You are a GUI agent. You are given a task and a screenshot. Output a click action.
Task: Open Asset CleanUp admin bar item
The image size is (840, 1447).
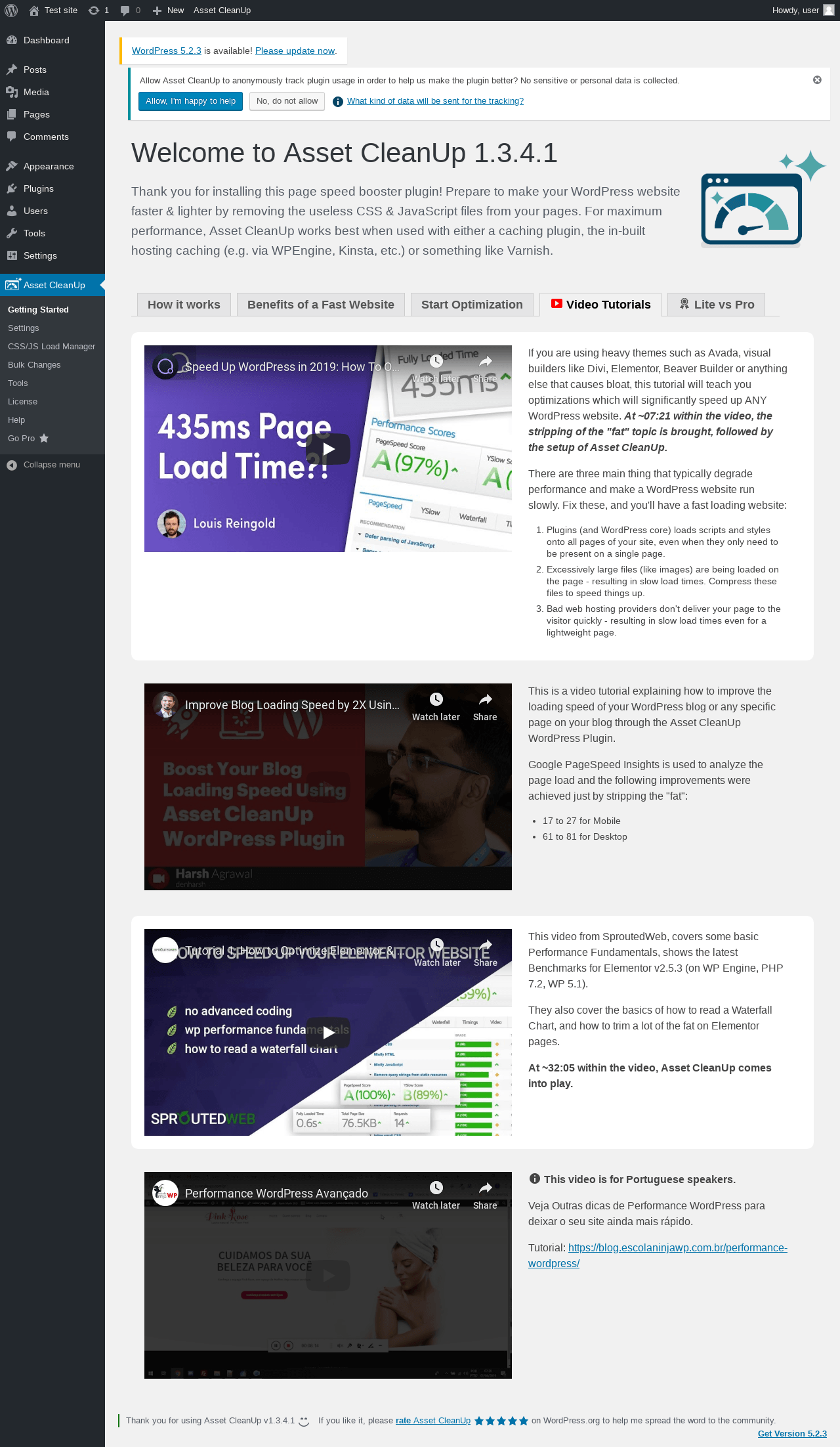[222, 11]
